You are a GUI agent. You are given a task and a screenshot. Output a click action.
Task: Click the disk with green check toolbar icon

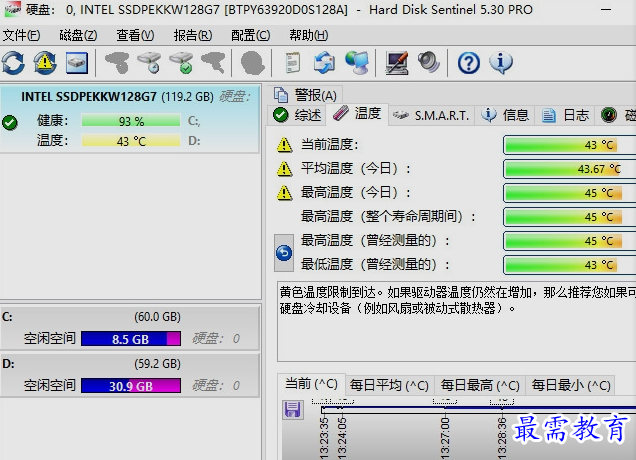coord(181,63)
